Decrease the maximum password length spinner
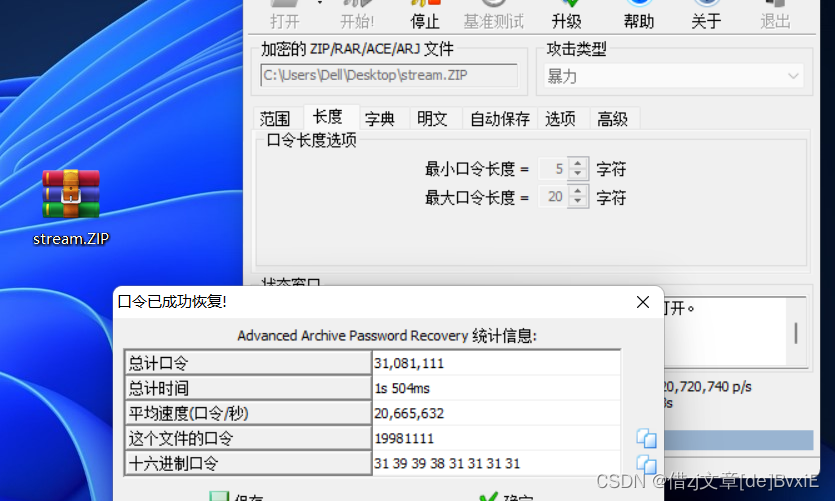This screenshot has width=835, height=501. (578, 202)
